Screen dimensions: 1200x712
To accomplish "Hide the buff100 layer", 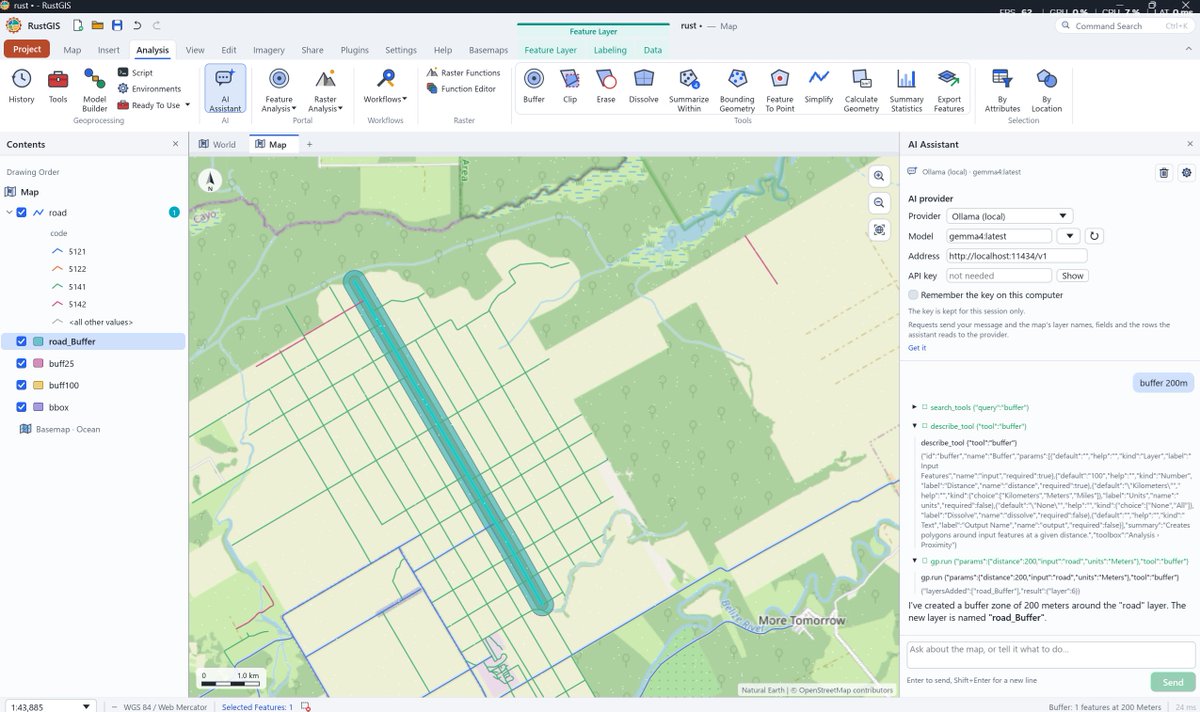I will point(21,385).
